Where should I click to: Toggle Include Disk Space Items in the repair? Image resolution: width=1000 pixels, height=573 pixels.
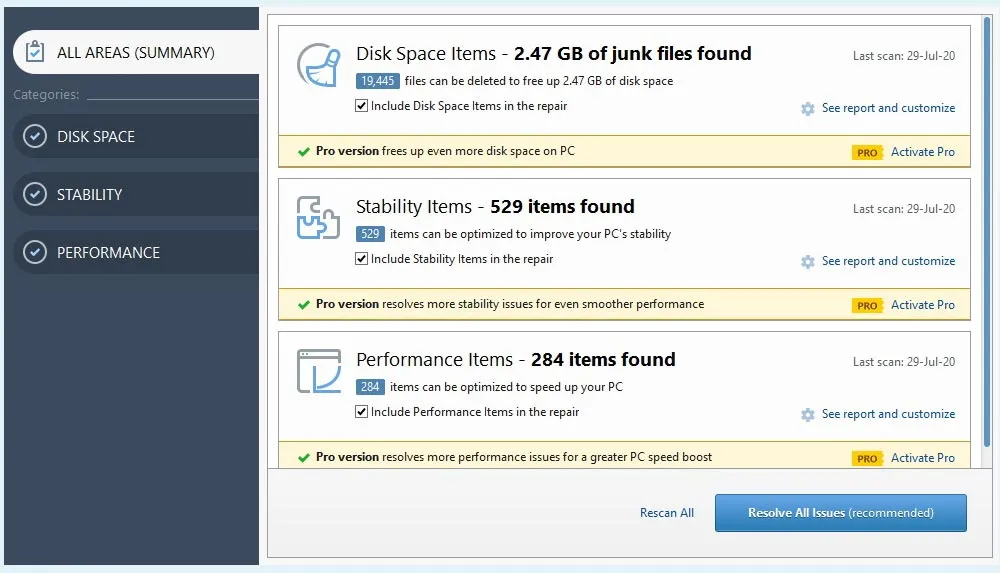(x=362, y=106)
